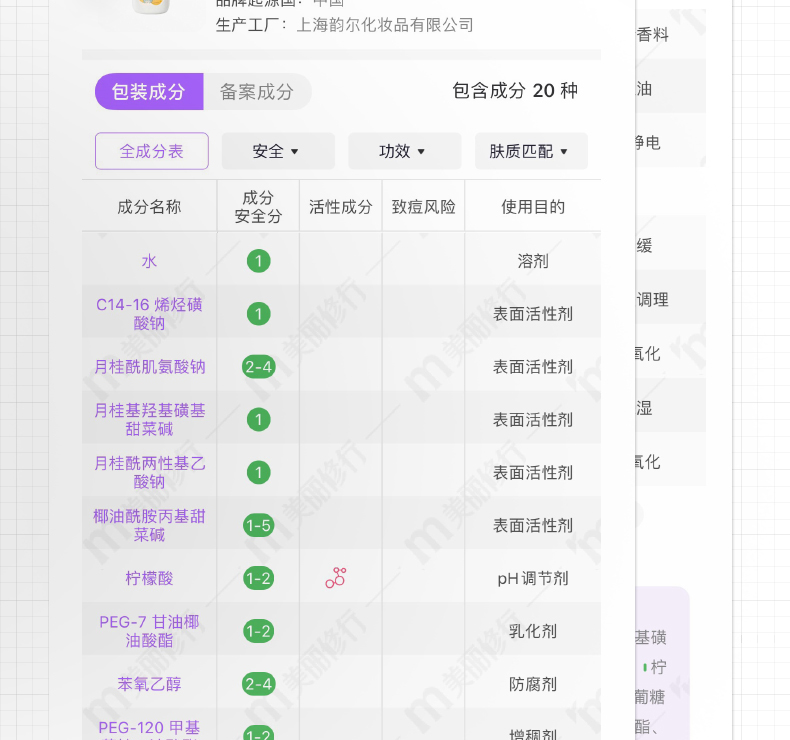Open the 肤质匹配 dropdown

click(530, 151)
